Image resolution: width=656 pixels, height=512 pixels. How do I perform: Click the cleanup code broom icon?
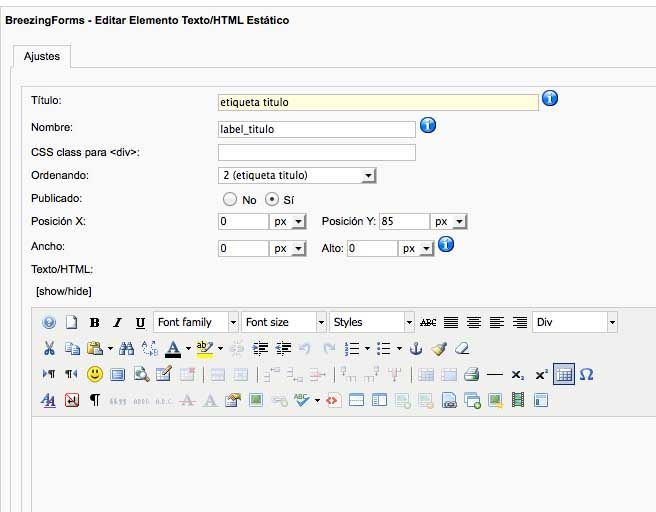click(439, 348)
